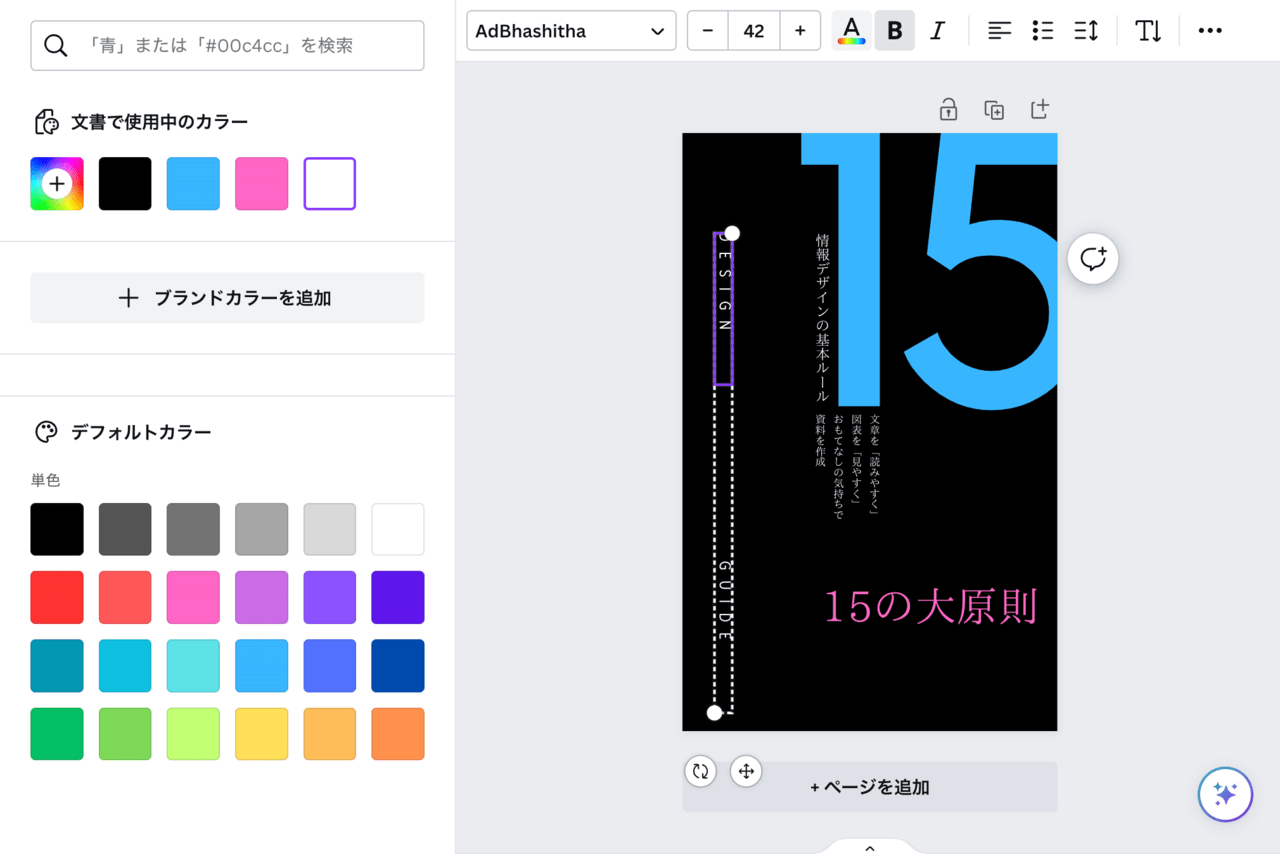Select coral red default color swatch

click(125, 597)
